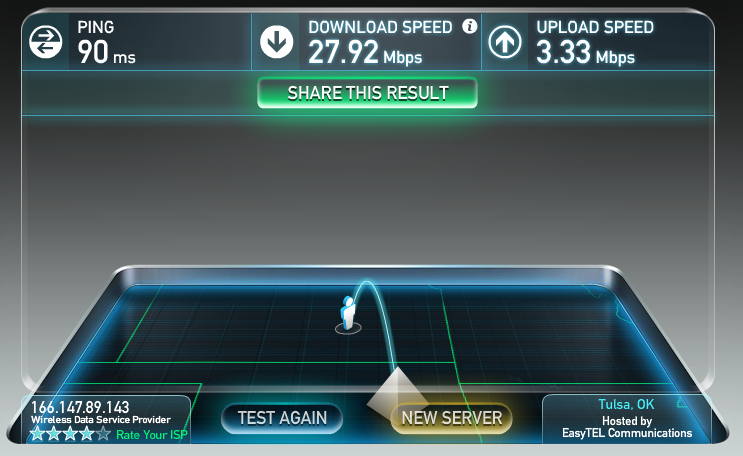The width and height of the screenshot is (743, 456).
Task: Select the pyramid server marker on map
Action: click(397, 393)
